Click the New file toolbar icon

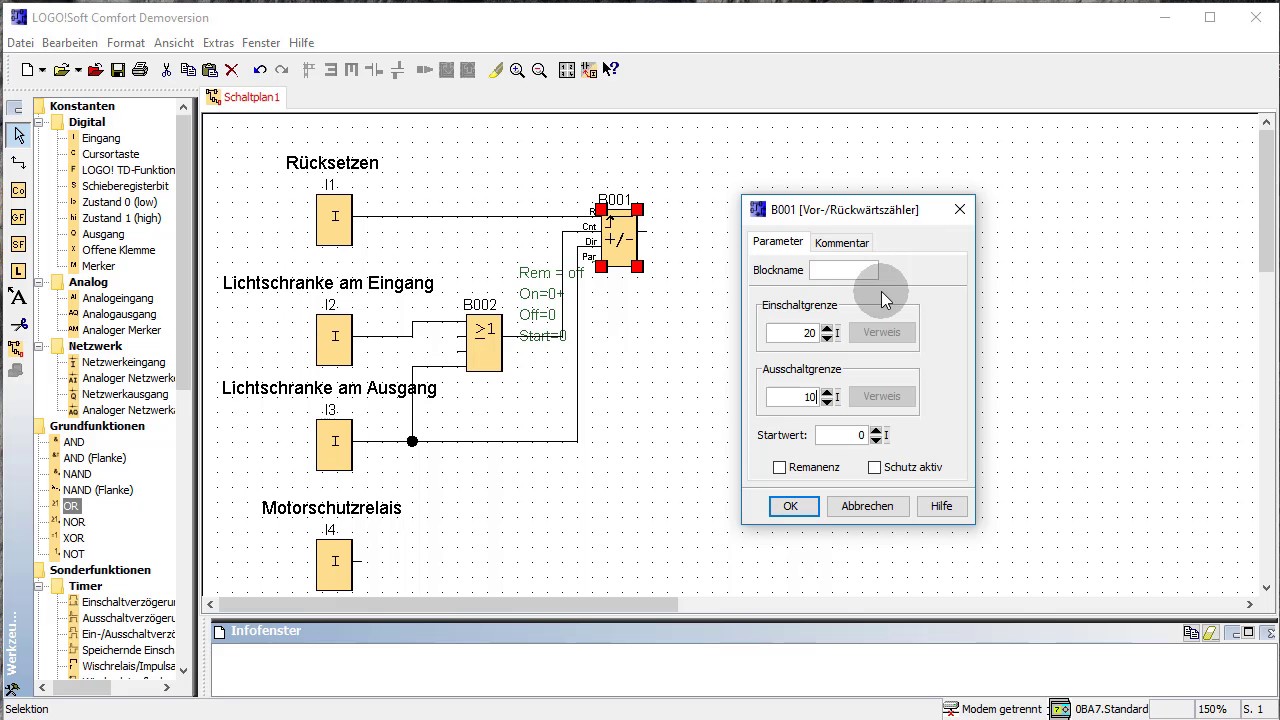point(28,70)
